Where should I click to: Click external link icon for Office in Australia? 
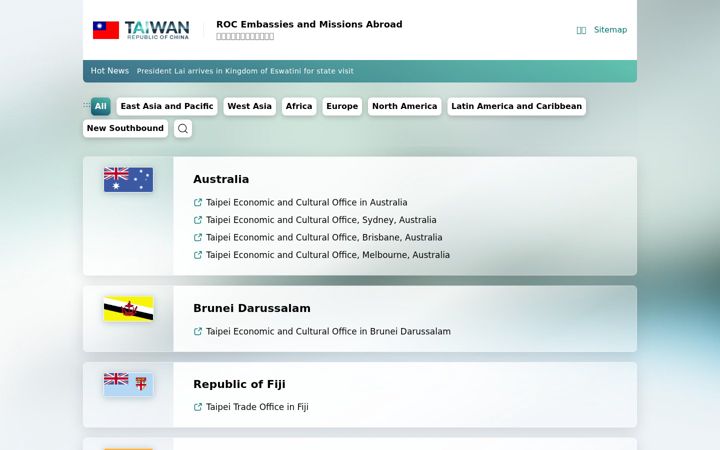(198, 202)
